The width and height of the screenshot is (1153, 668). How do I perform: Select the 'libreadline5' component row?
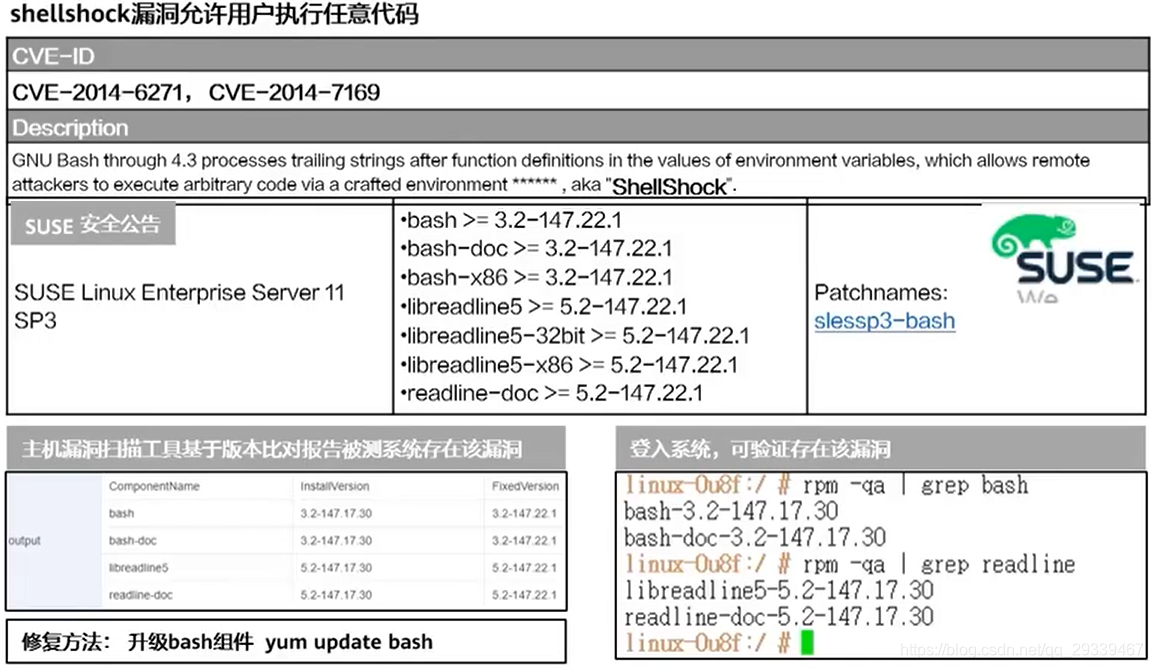coord(334,568)
